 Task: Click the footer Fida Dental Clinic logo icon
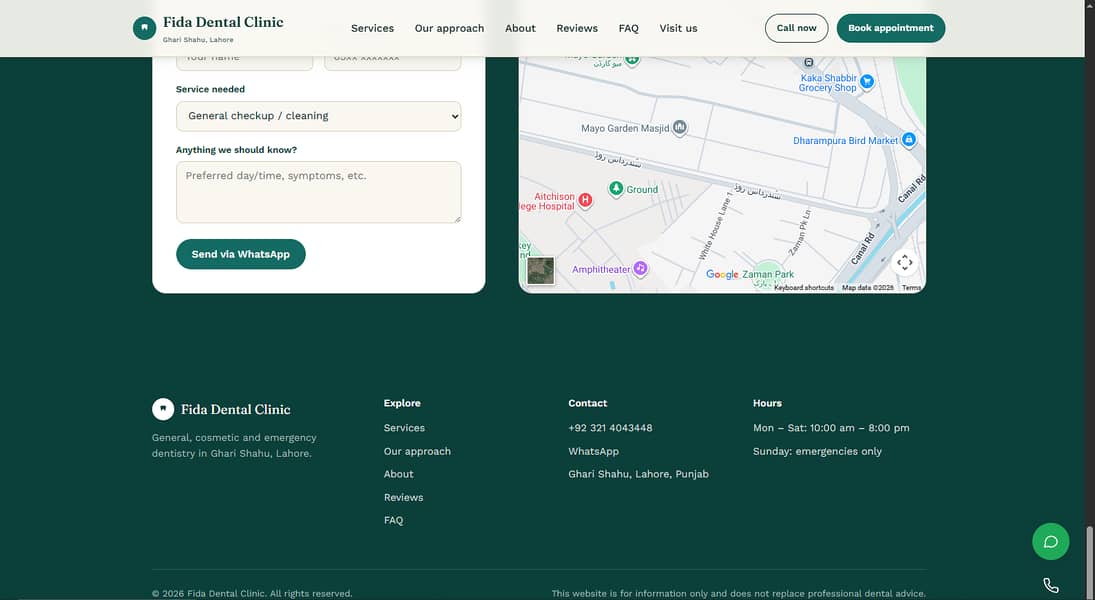tap(163, 409)
